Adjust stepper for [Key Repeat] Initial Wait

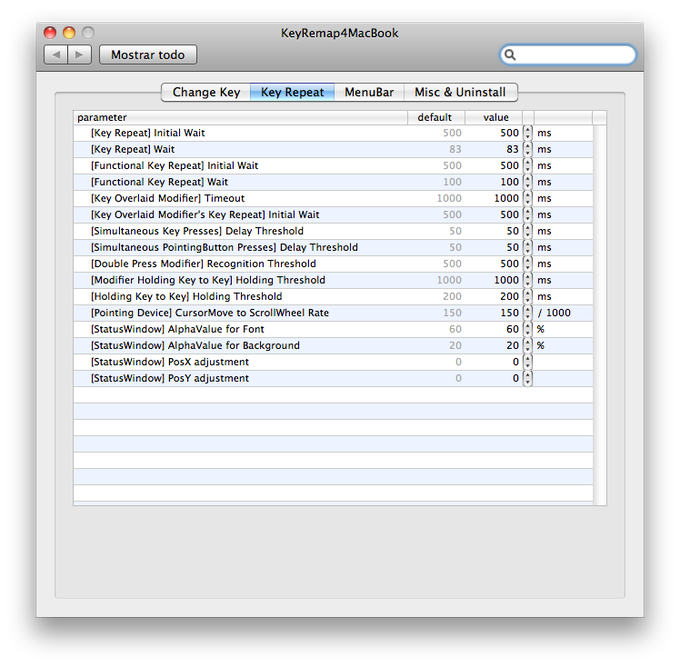click(527, 133)
